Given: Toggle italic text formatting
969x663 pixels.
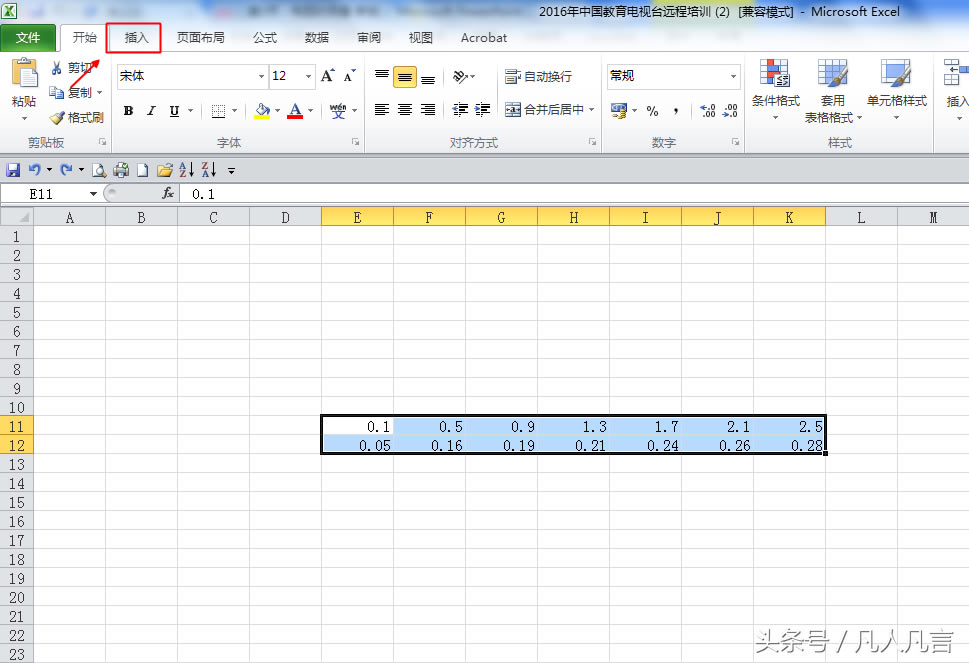Looking at the screenshot, I should (x=151, y=111).
